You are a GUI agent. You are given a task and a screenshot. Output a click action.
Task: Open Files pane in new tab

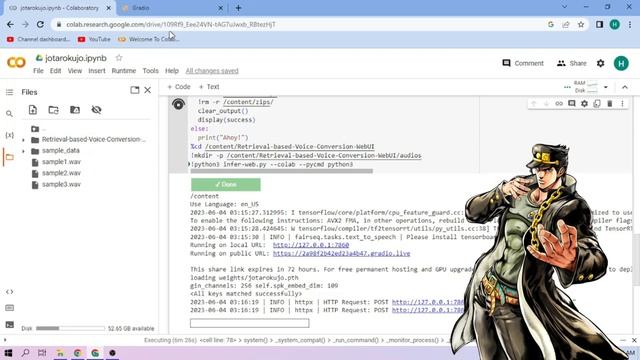pos(135,90)
